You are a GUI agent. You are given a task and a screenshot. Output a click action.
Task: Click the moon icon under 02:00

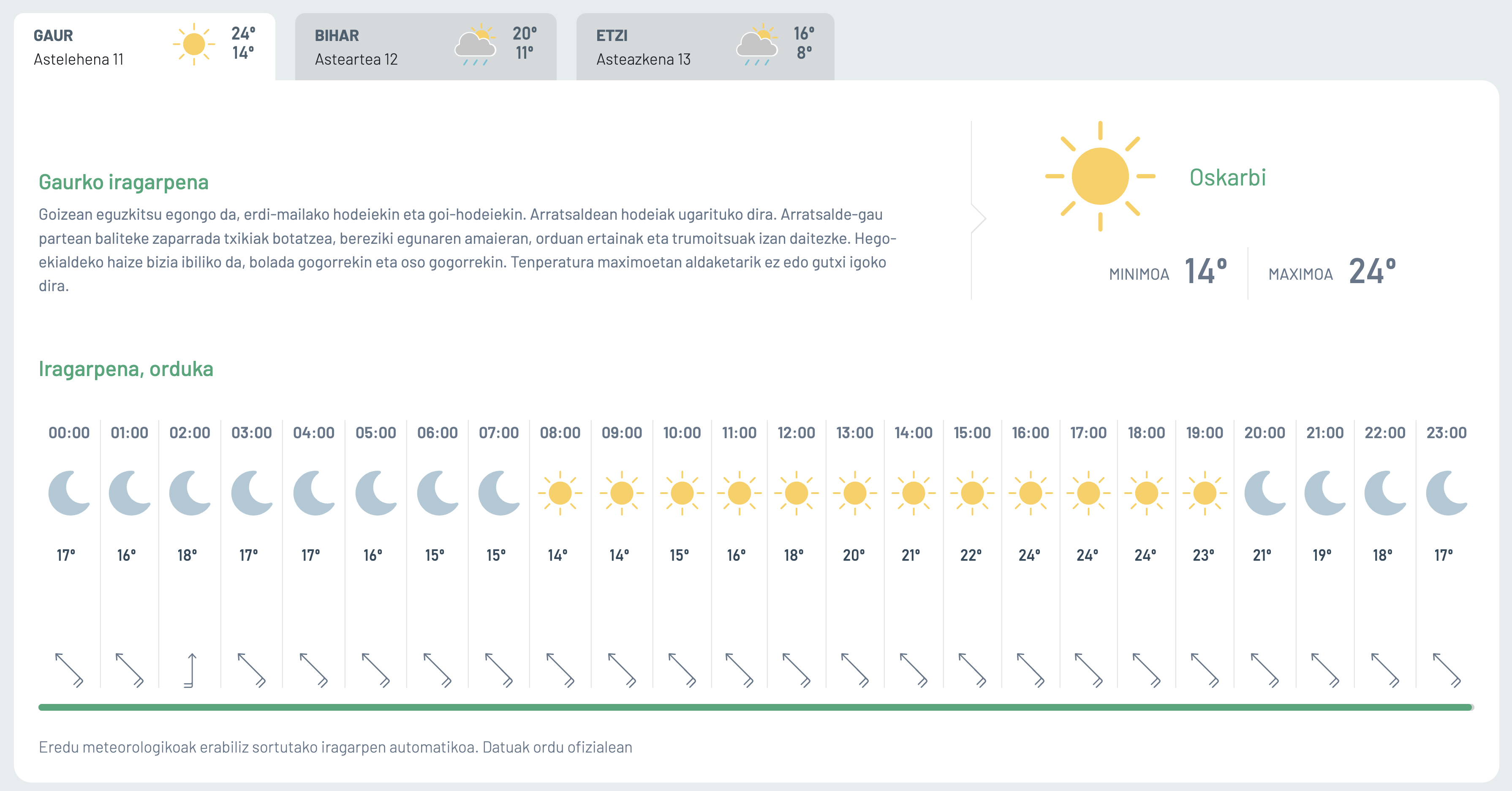(190, 493)
